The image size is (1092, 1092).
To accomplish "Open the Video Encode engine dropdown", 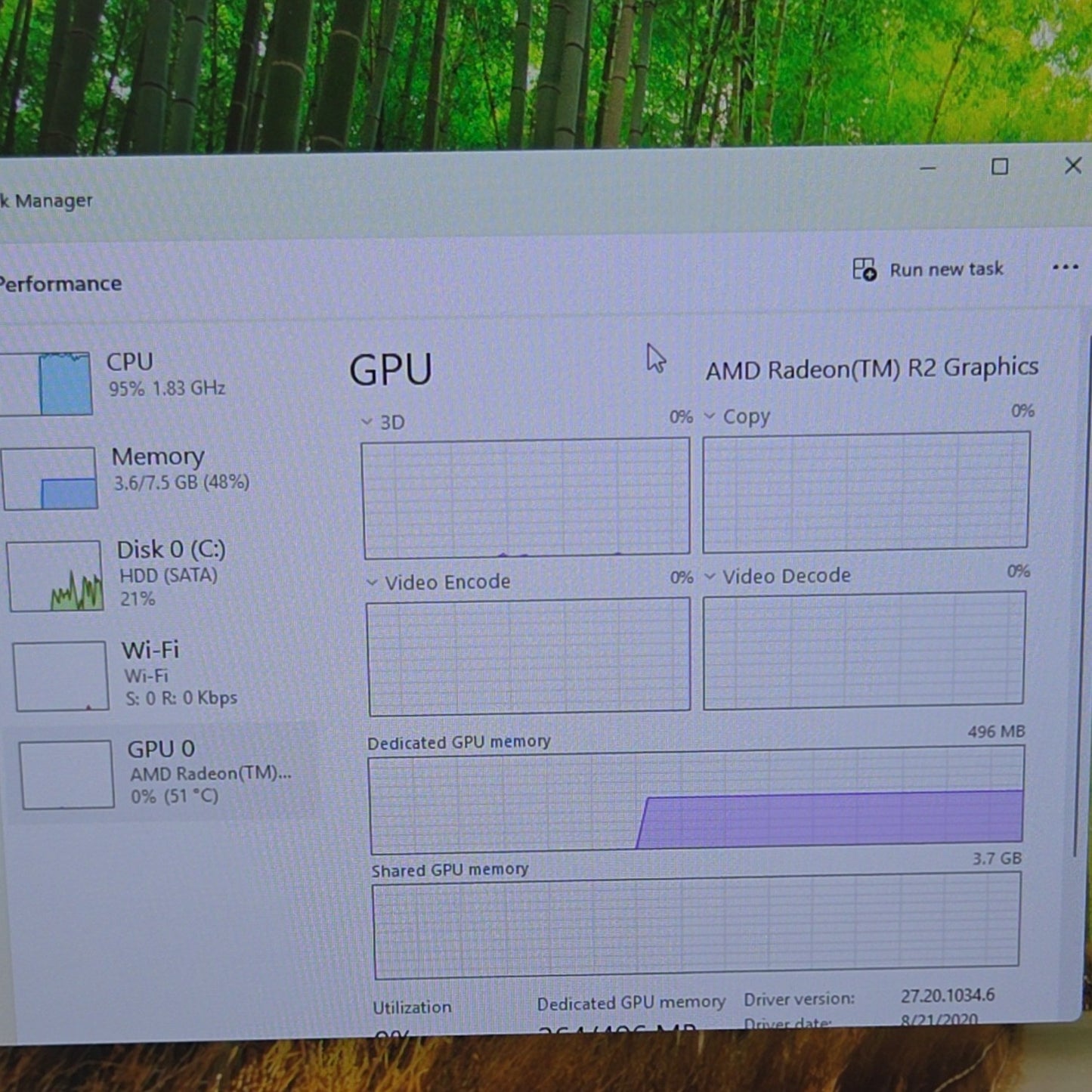I will [439, 583].
